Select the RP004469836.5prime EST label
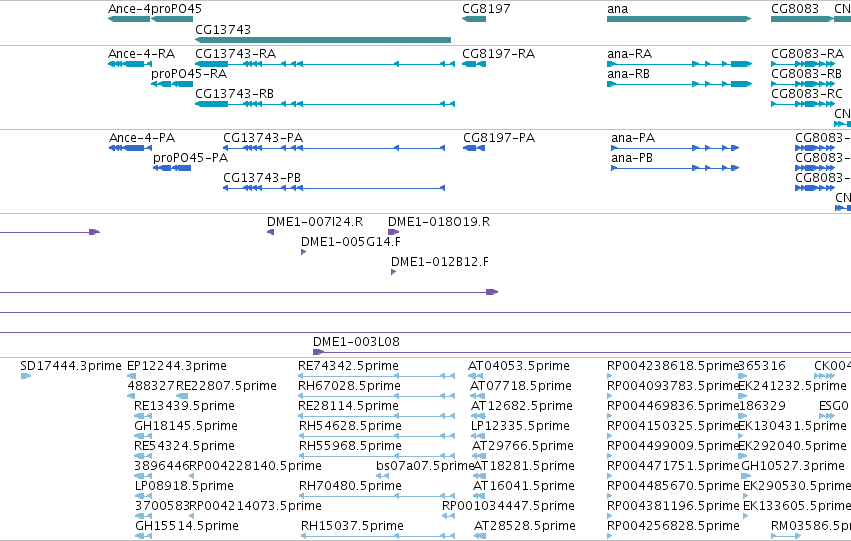Screen dimensions: 851x541 pos(673,406)
